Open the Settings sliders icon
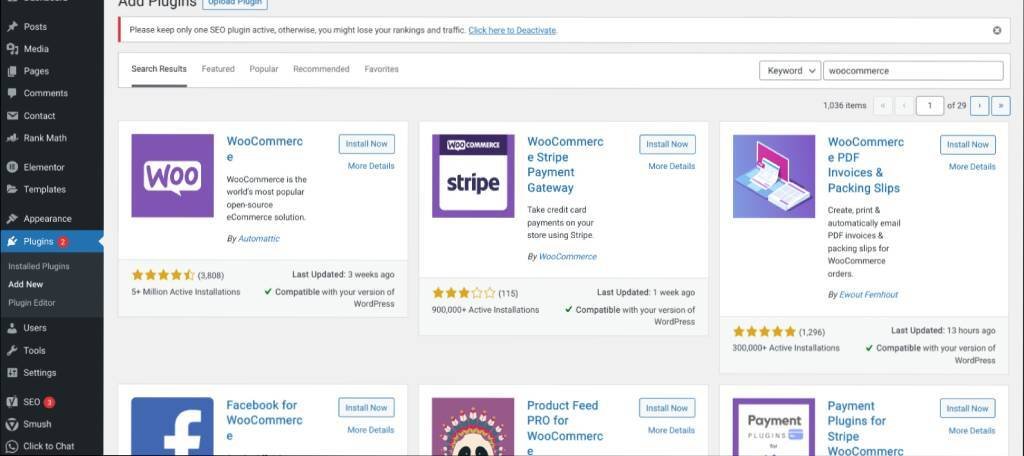 (x=12, y=373)
